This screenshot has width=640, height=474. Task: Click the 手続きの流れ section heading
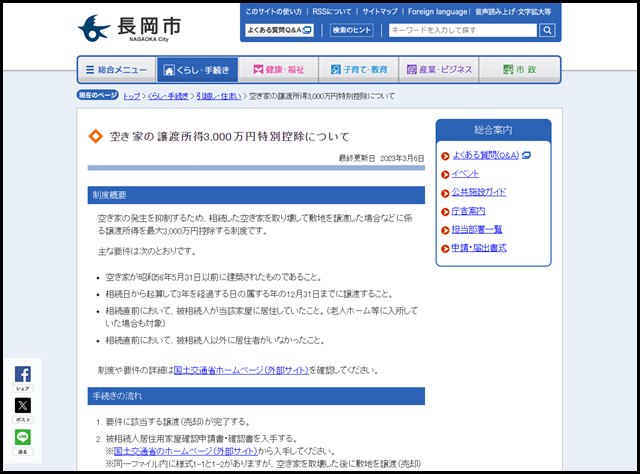256,396
